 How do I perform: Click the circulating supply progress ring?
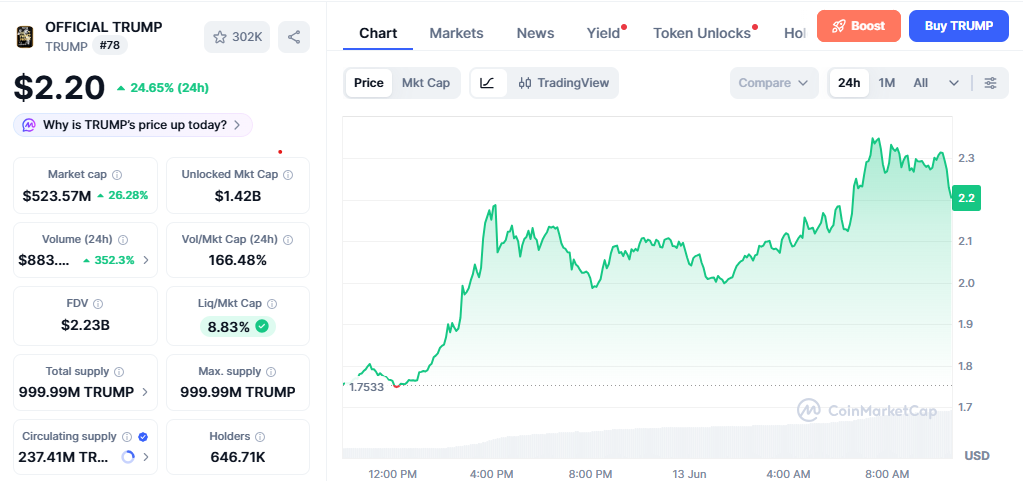click(x=129, y=457)
